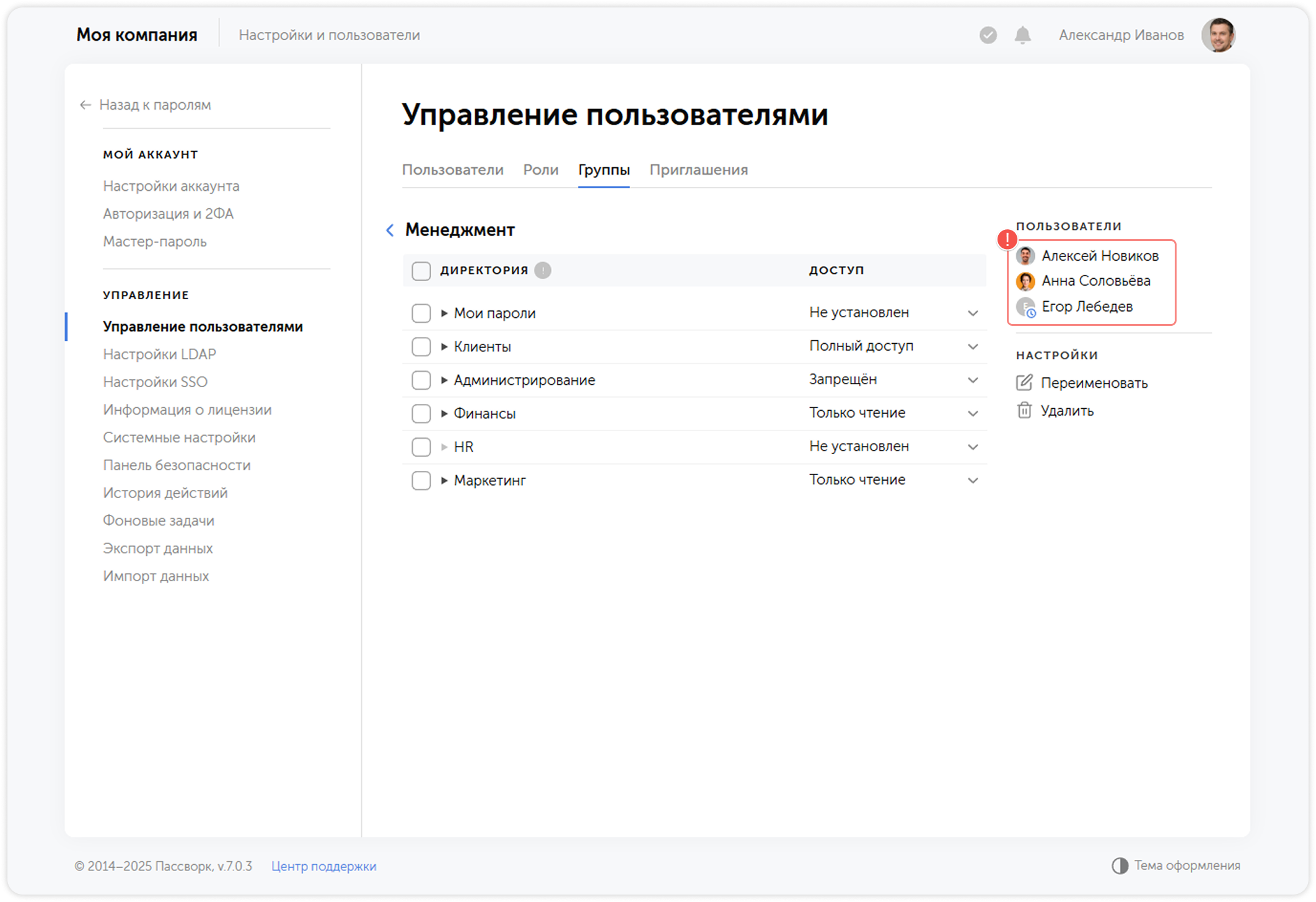Expand the Маркетинг folder triangle
The image size is (1316, 902).
click(x=444, y=480)
